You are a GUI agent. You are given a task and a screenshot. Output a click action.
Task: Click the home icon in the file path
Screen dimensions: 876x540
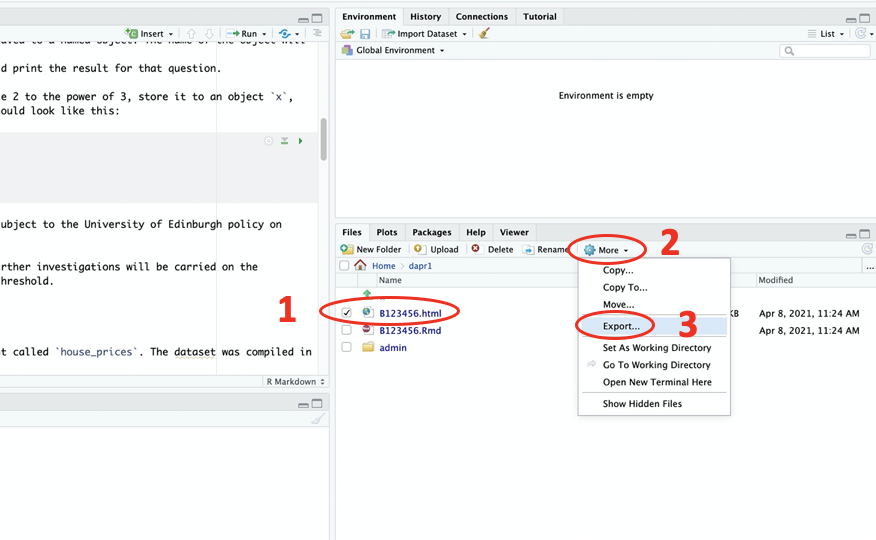(360, 266)
